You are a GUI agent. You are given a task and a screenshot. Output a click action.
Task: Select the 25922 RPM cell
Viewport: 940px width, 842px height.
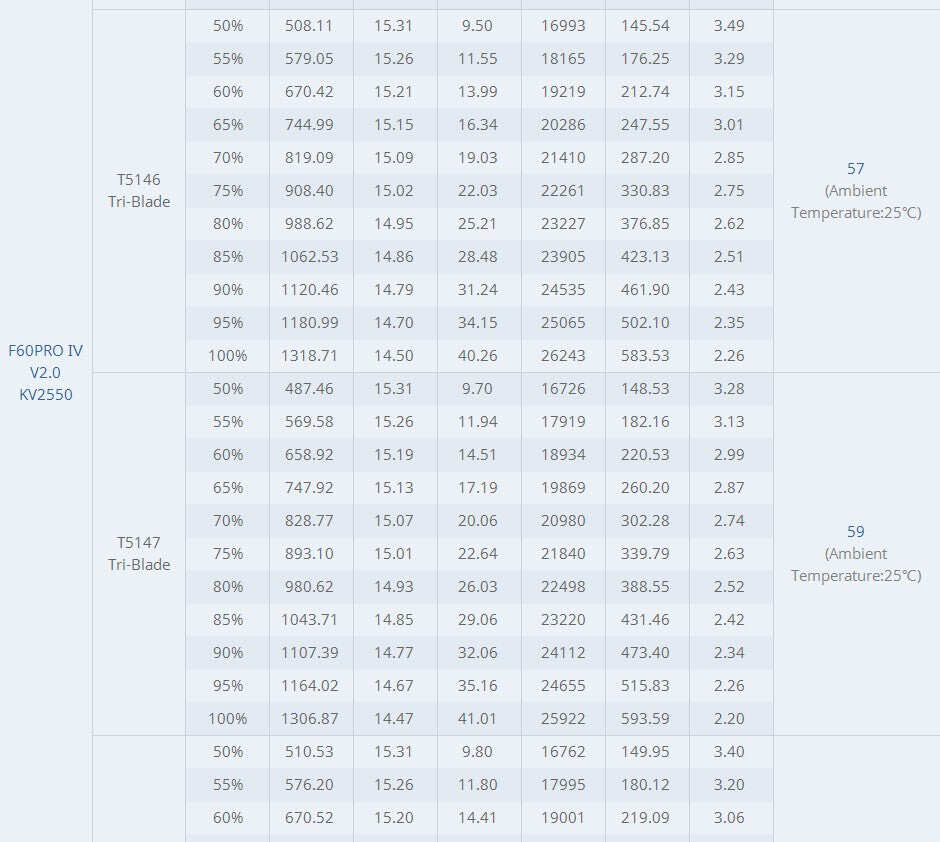563,719
